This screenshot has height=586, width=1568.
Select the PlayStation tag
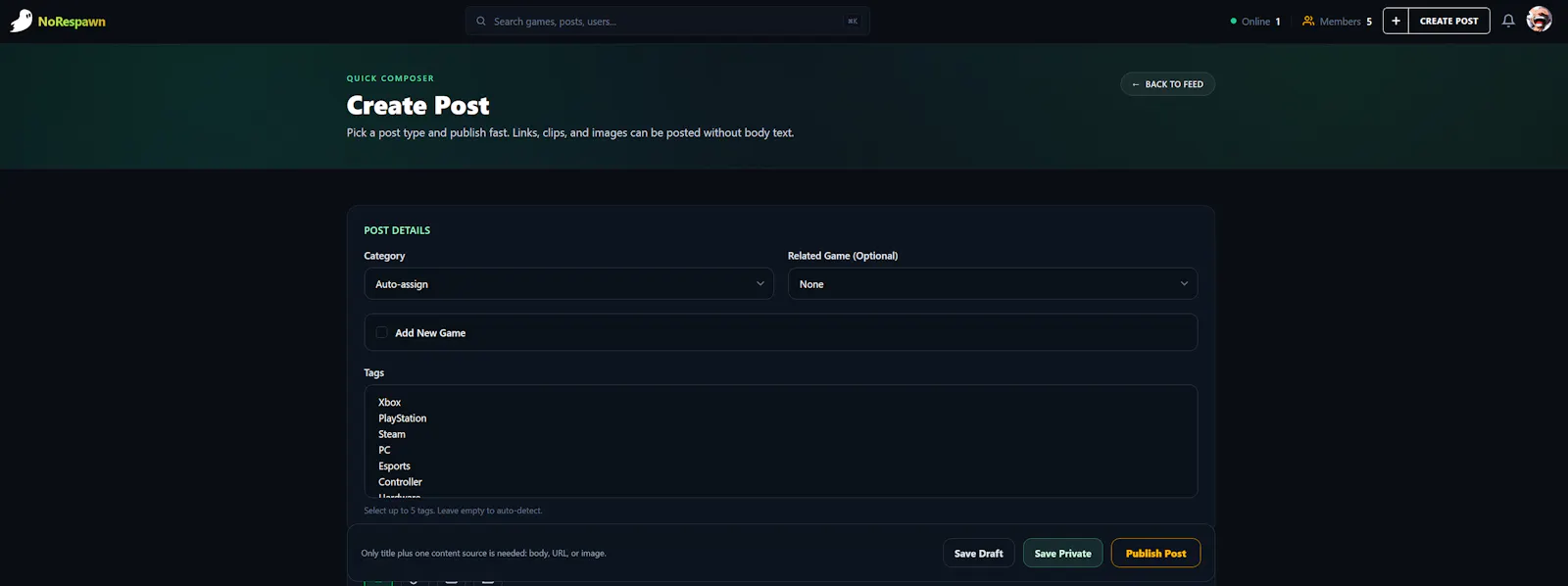[x=403, y=418]
